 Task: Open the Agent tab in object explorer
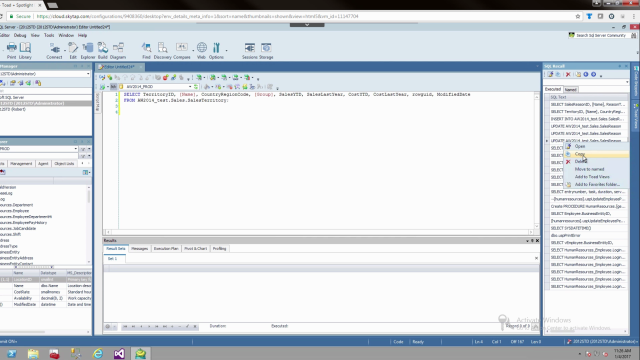click(43, 164)
